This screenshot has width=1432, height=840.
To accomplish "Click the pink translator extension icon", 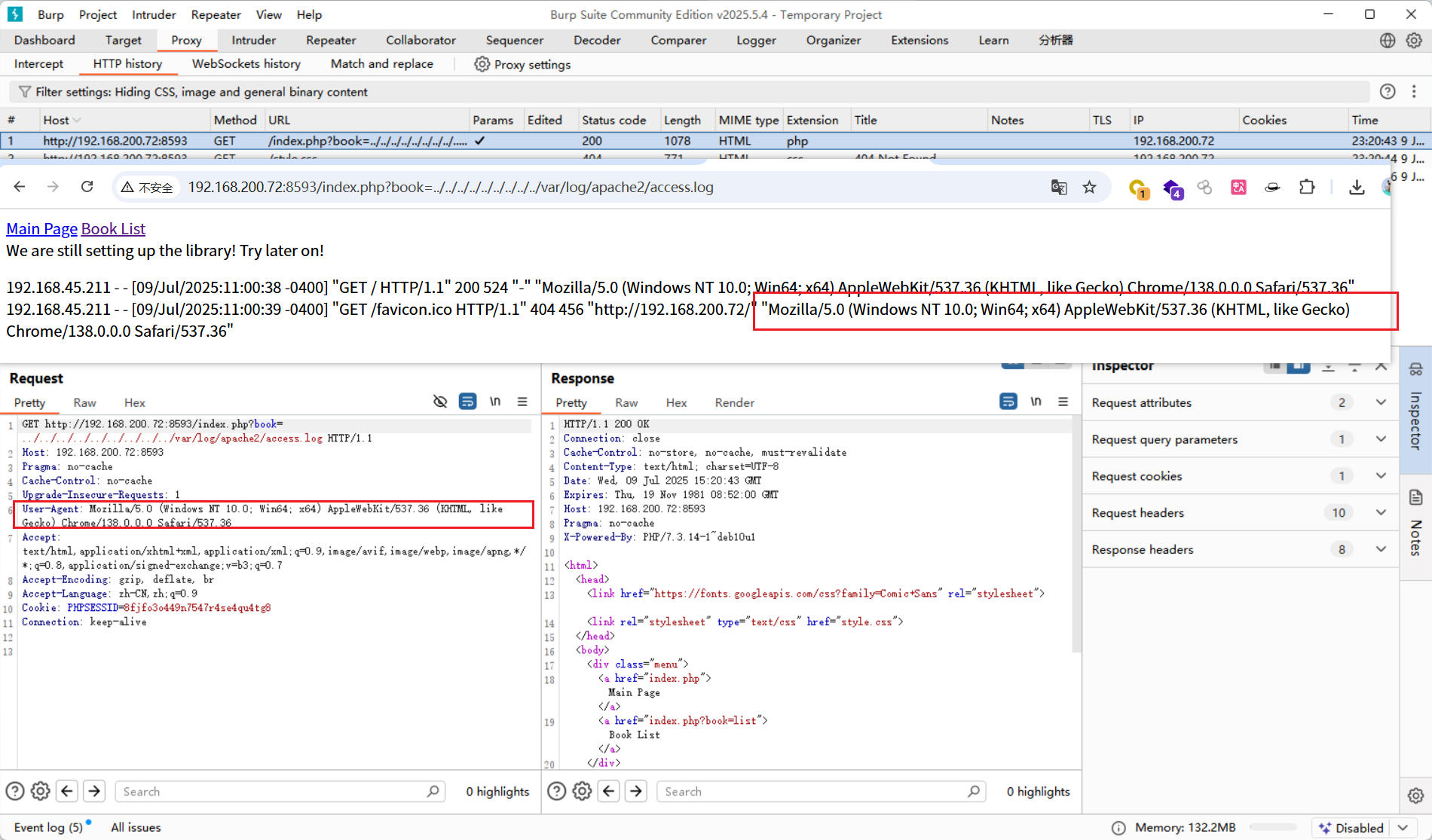I will point(1238,188).
